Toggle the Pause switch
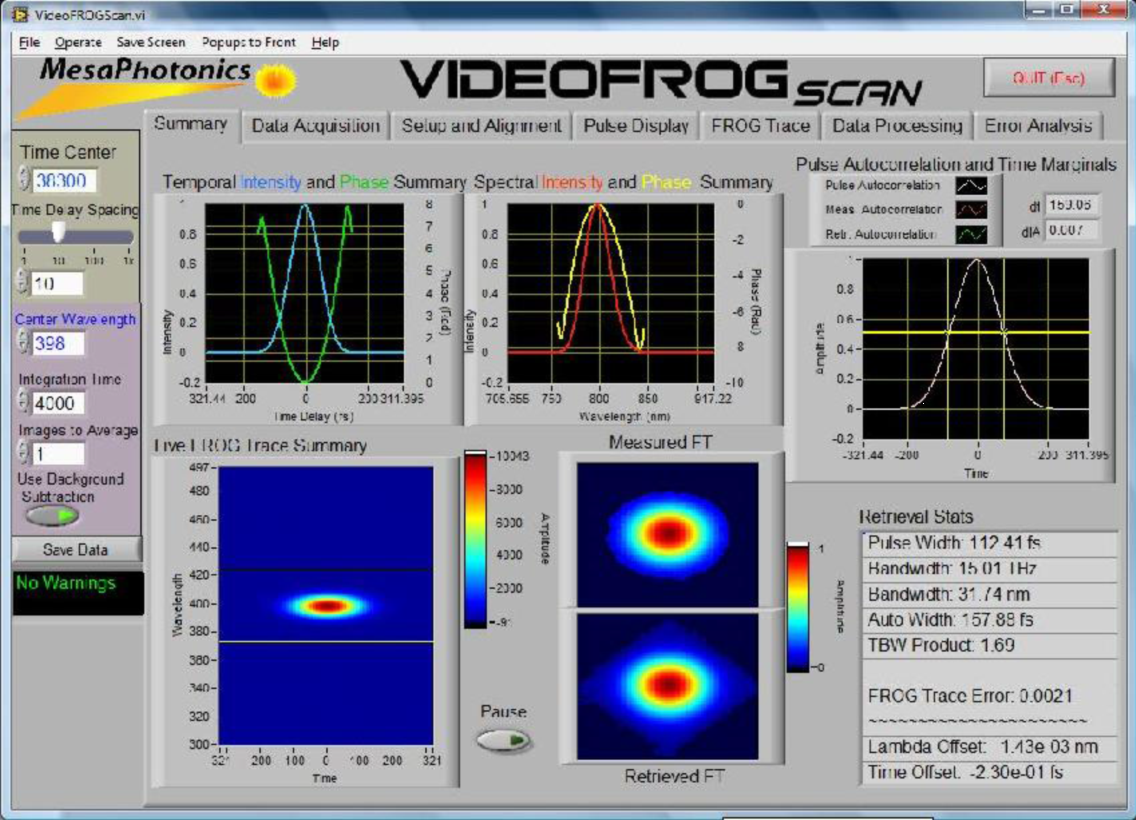 [x=504, y=740]
